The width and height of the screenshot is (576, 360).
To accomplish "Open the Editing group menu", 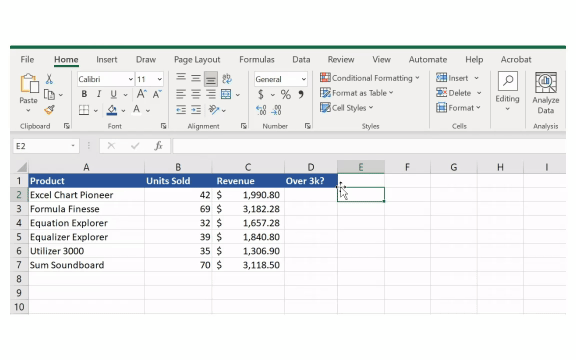I will coord(507,92).
